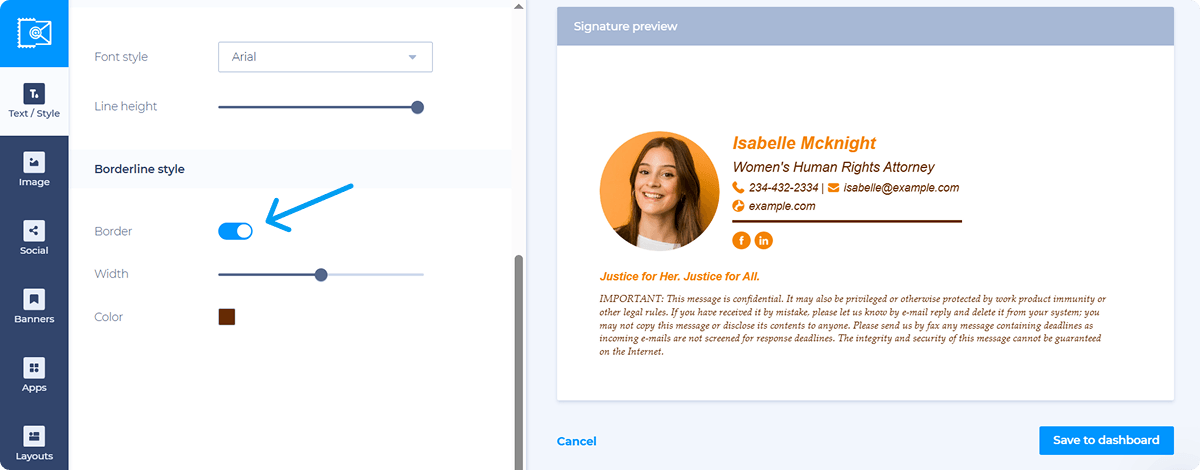Open the Social section in the sidebar
Image resolution: width=1200 pixels, height=470 pixels.
[x=34, y=239]
